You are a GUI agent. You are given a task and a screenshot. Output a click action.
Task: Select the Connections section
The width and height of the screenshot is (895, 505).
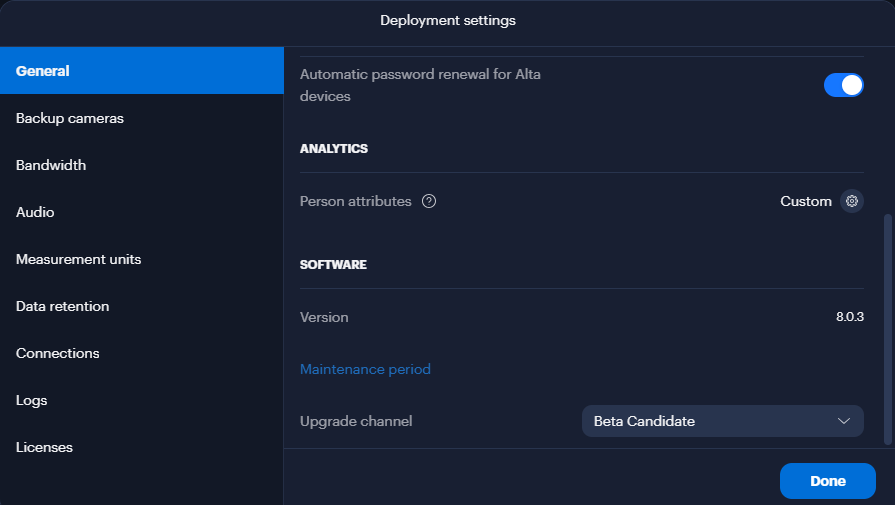[142, 353]
